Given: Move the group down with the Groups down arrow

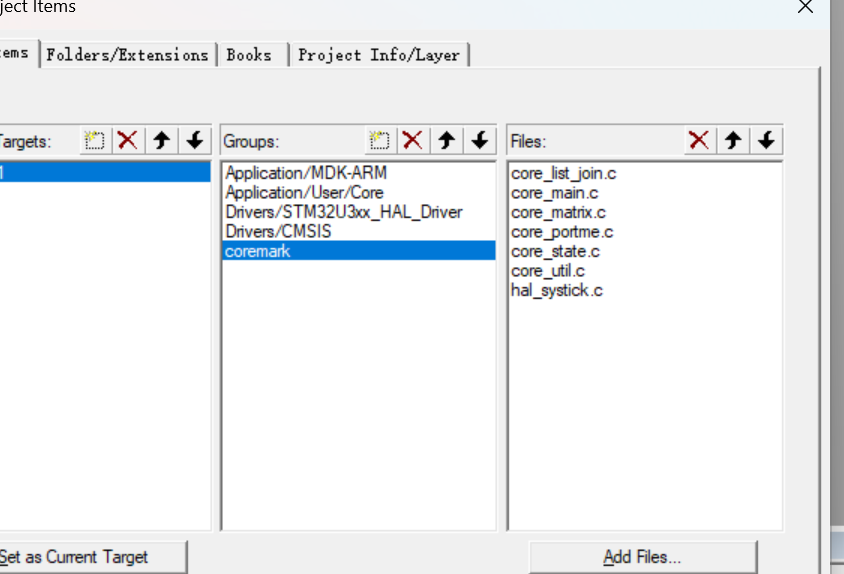Looking at the screenshot, I should pyautogui.click(x=480, y=141).
